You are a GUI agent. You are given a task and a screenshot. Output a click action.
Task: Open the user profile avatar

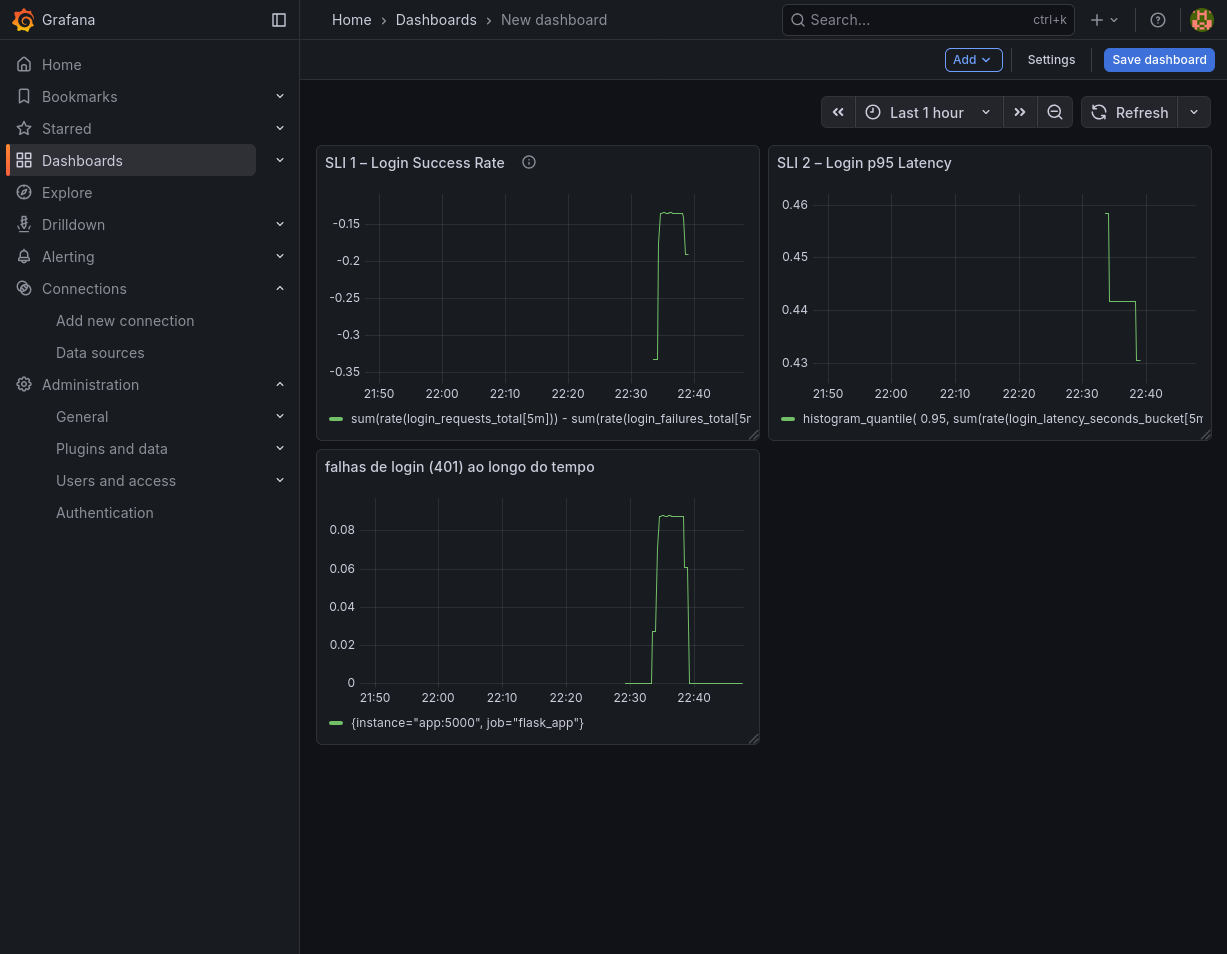[1201, 20]
